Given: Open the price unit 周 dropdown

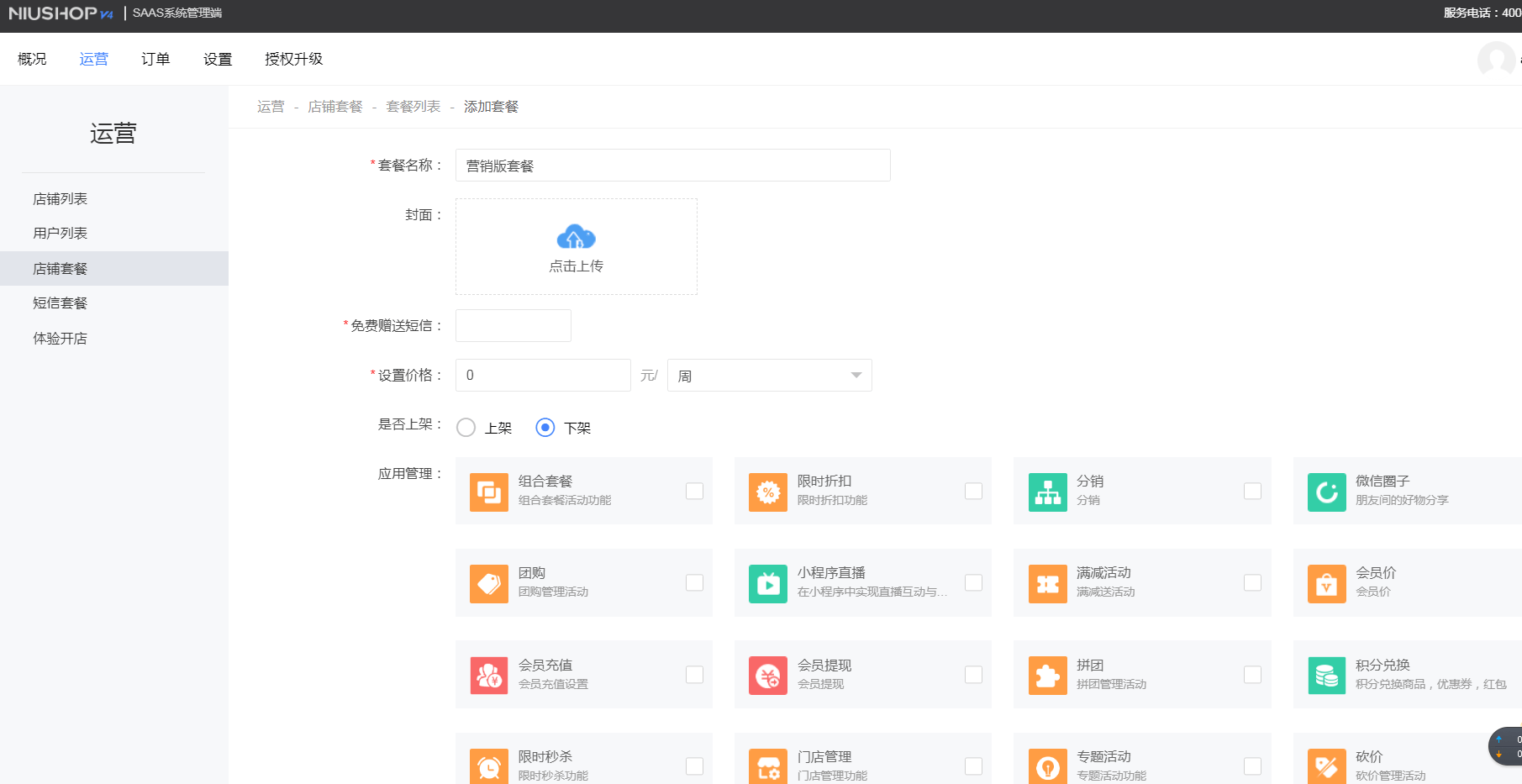Looking at the screenshot, I should [x=768, y=375].
